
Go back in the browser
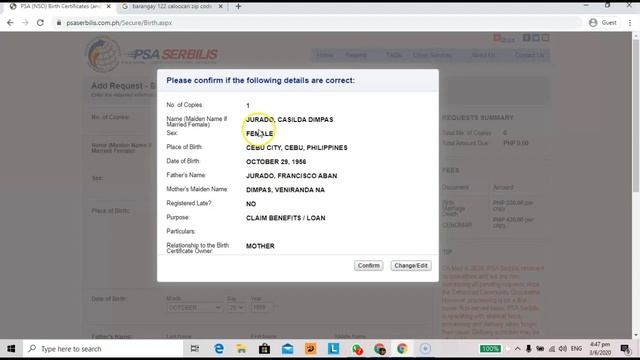pyautogui.click(x=10, y=23)
